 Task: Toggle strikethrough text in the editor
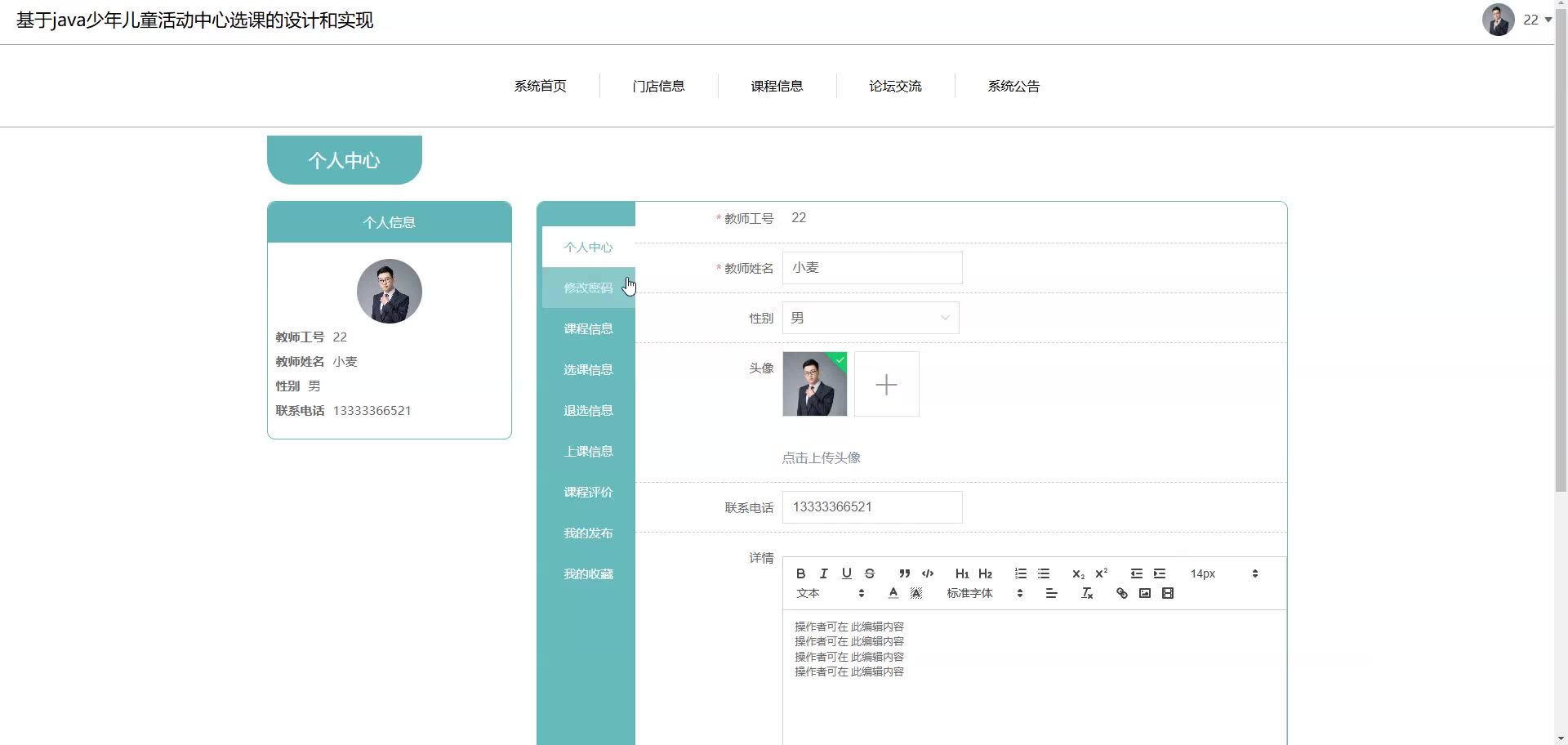click(x=870, y=573)
